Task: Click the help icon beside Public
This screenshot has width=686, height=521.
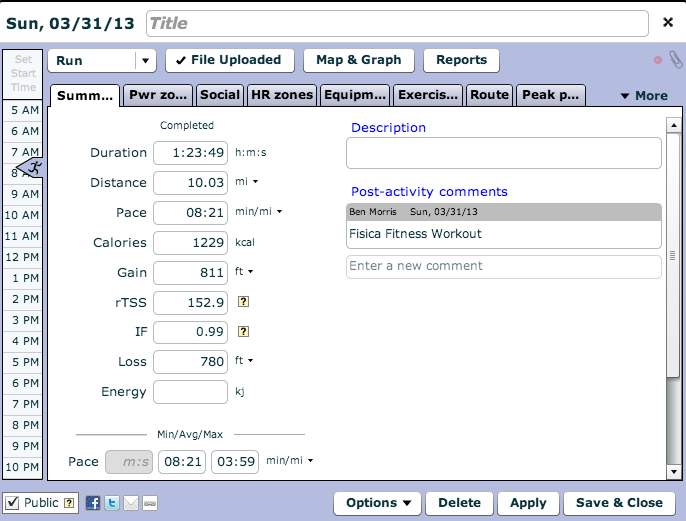Action: coord(69,503)
